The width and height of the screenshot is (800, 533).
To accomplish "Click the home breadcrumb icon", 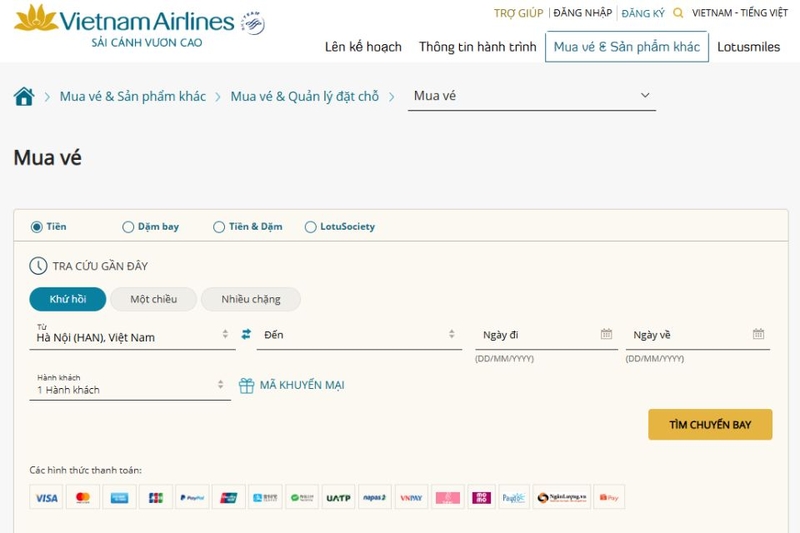I will click(x=24, y=96).
